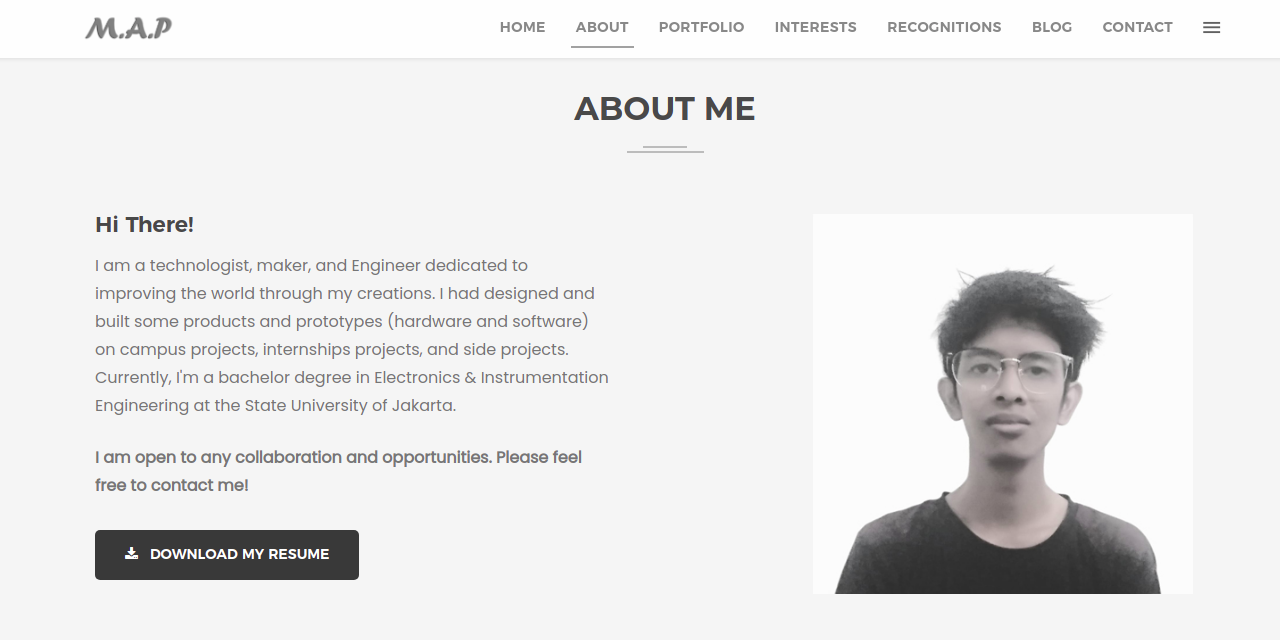This screenshot has width=1280, height=640.
Task: Select the INTERESTS menu item
Action: pyautogui.click(x=815, y=27)
